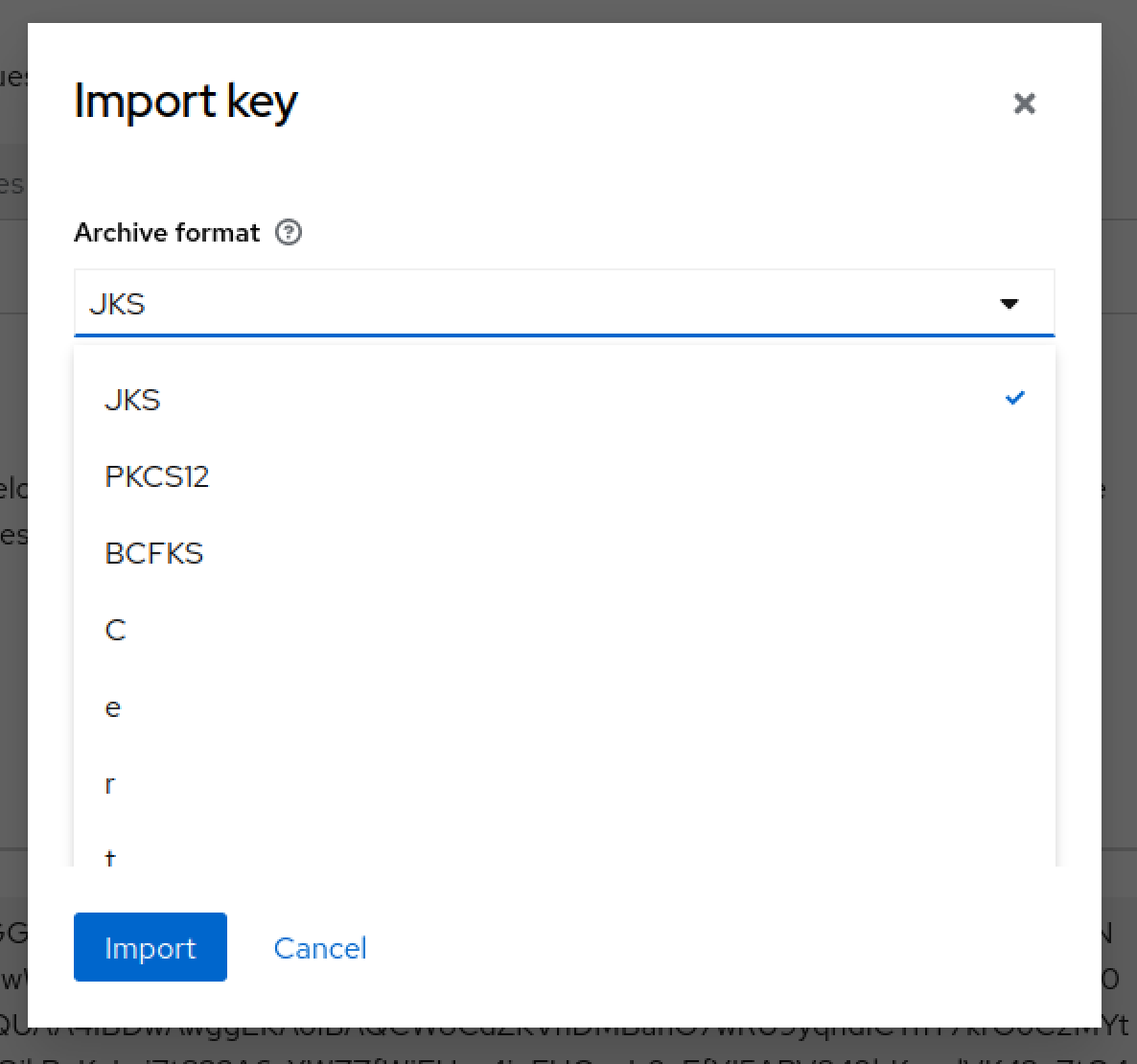Select BCFKS from the format dropdown

(x=154, y=553)
